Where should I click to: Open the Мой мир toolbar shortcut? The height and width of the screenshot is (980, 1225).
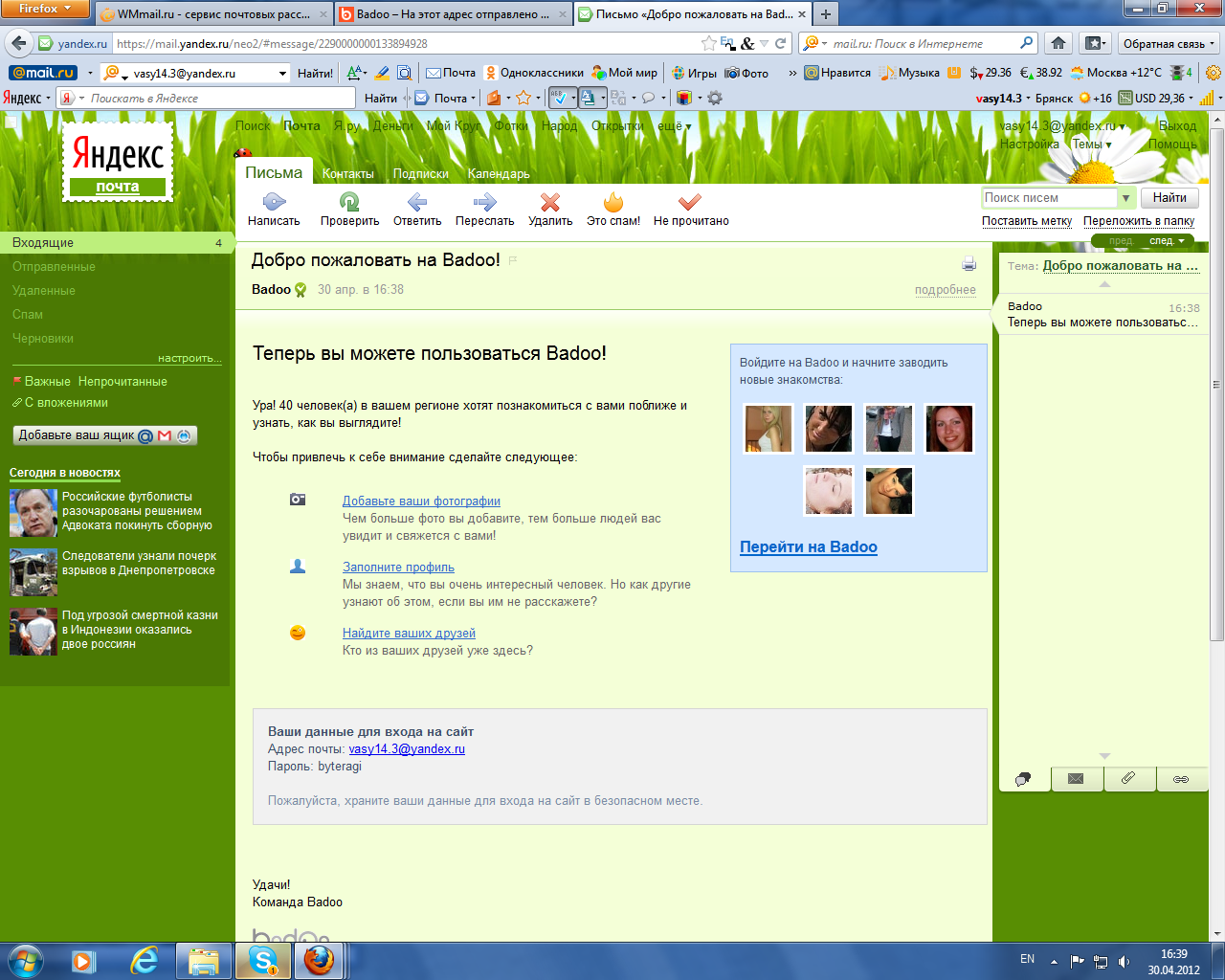pyautogui.click(x=625, y=73)
